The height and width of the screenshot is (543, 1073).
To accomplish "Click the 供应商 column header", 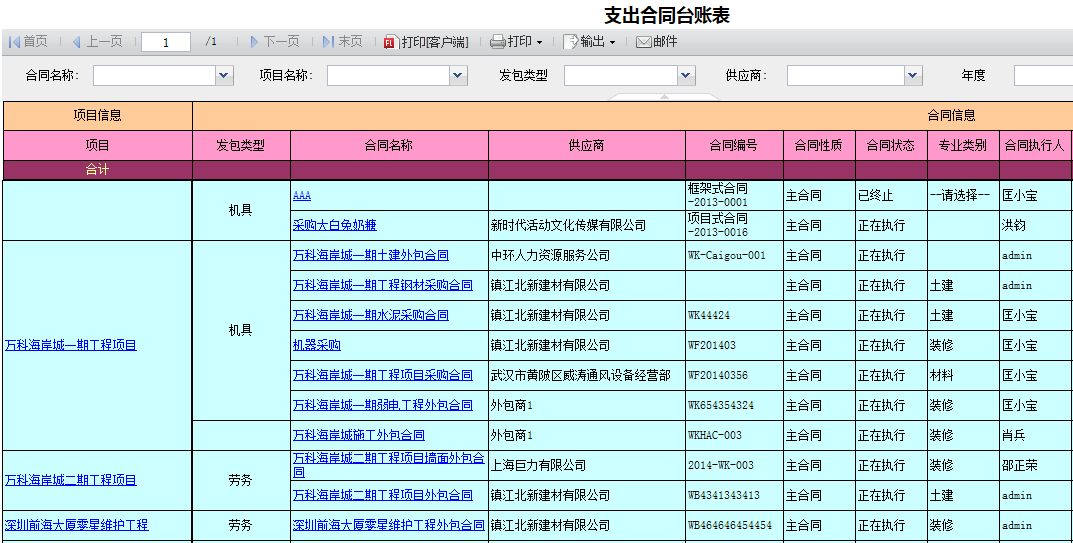I will (587, 145).
